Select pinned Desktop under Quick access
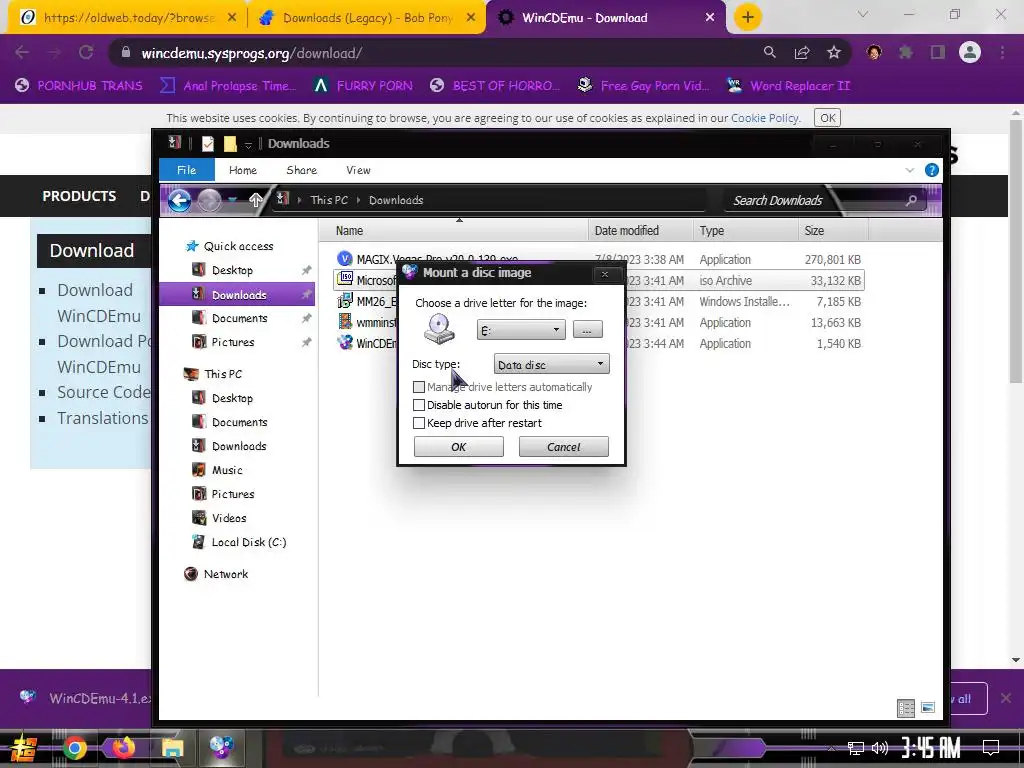 (x=232, y=270)
